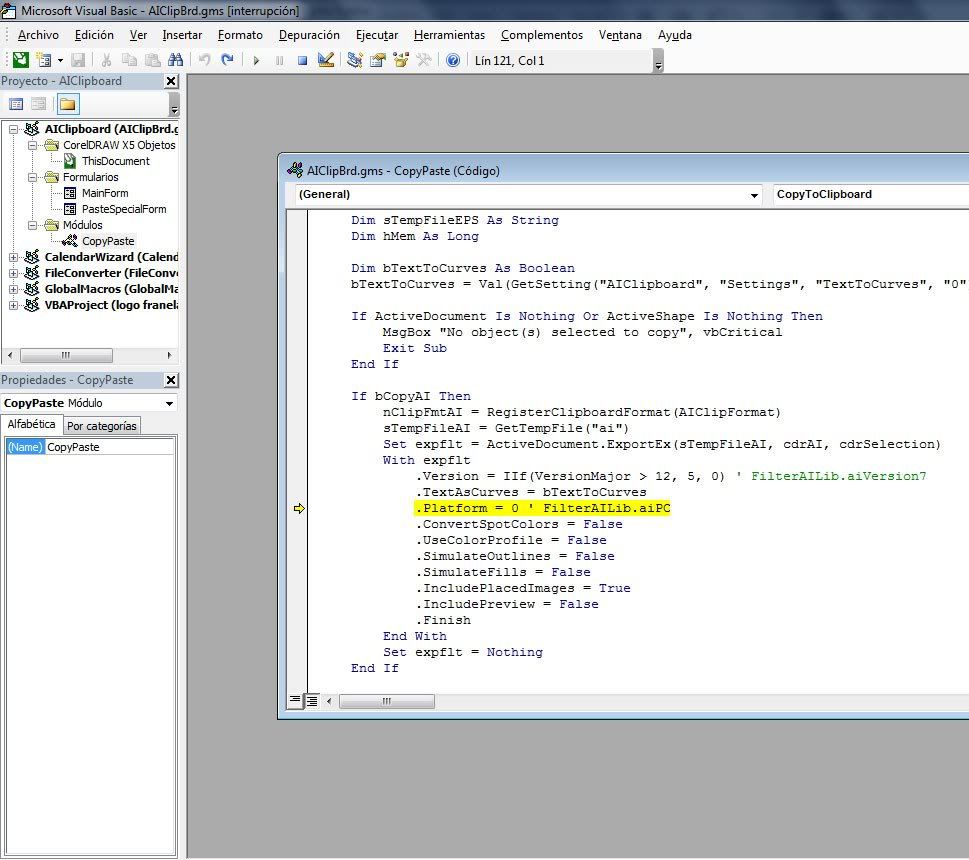Select MainForm in the project tree
The height and width of the screenshot is (860, 969).
coord(105,193)
